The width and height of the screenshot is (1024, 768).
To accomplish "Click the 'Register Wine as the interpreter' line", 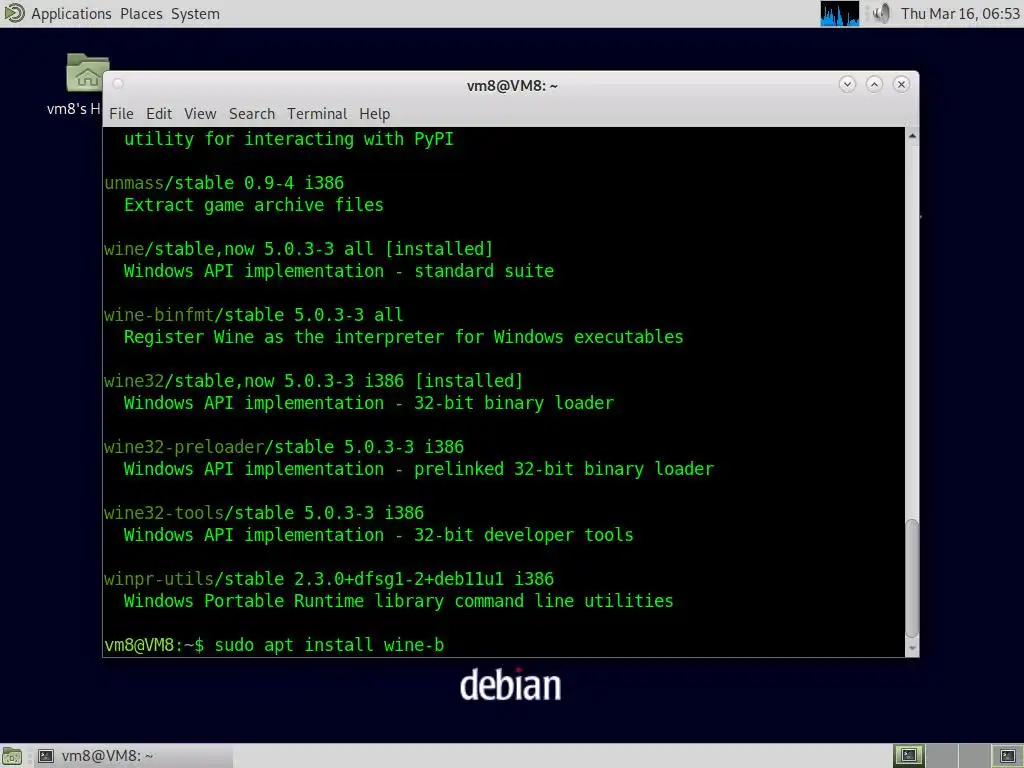I will pyautogui.click(x=404, y=337).
